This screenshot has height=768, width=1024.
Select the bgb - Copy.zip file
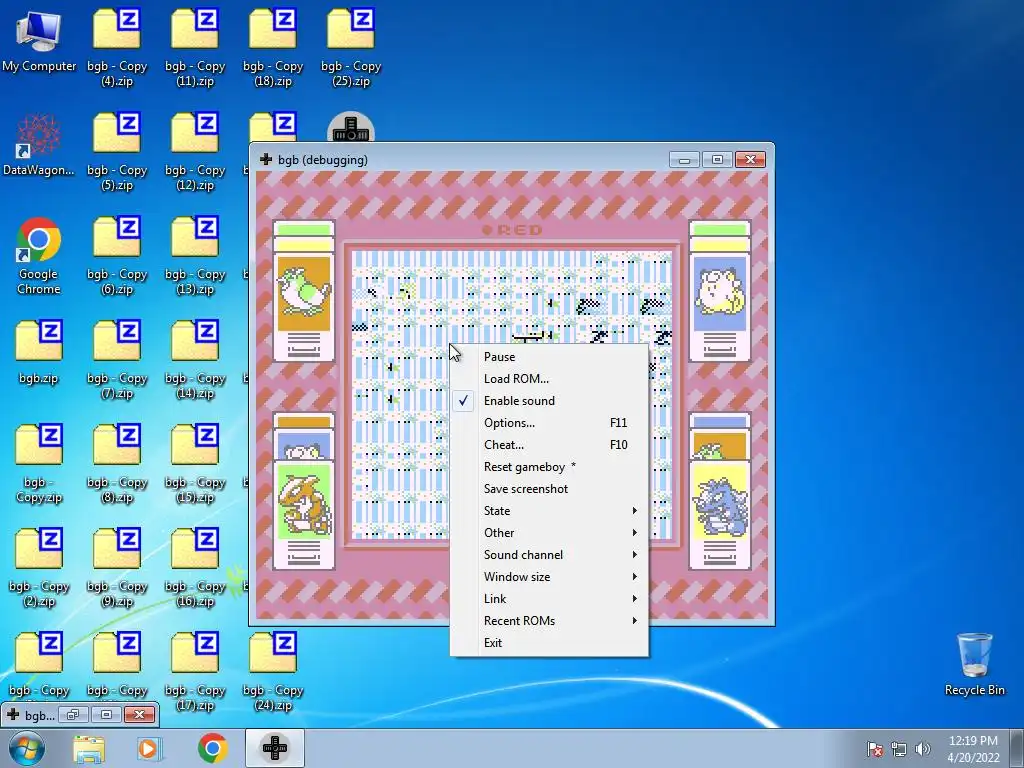click(x=39, y=464)
